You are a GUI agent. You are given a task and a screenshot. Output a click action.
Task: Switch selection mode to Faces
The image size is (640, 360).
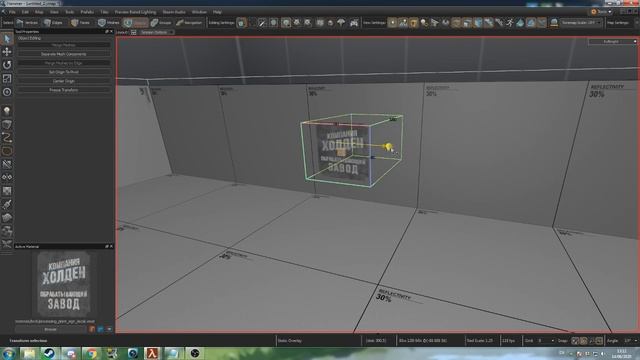(81, 23)
